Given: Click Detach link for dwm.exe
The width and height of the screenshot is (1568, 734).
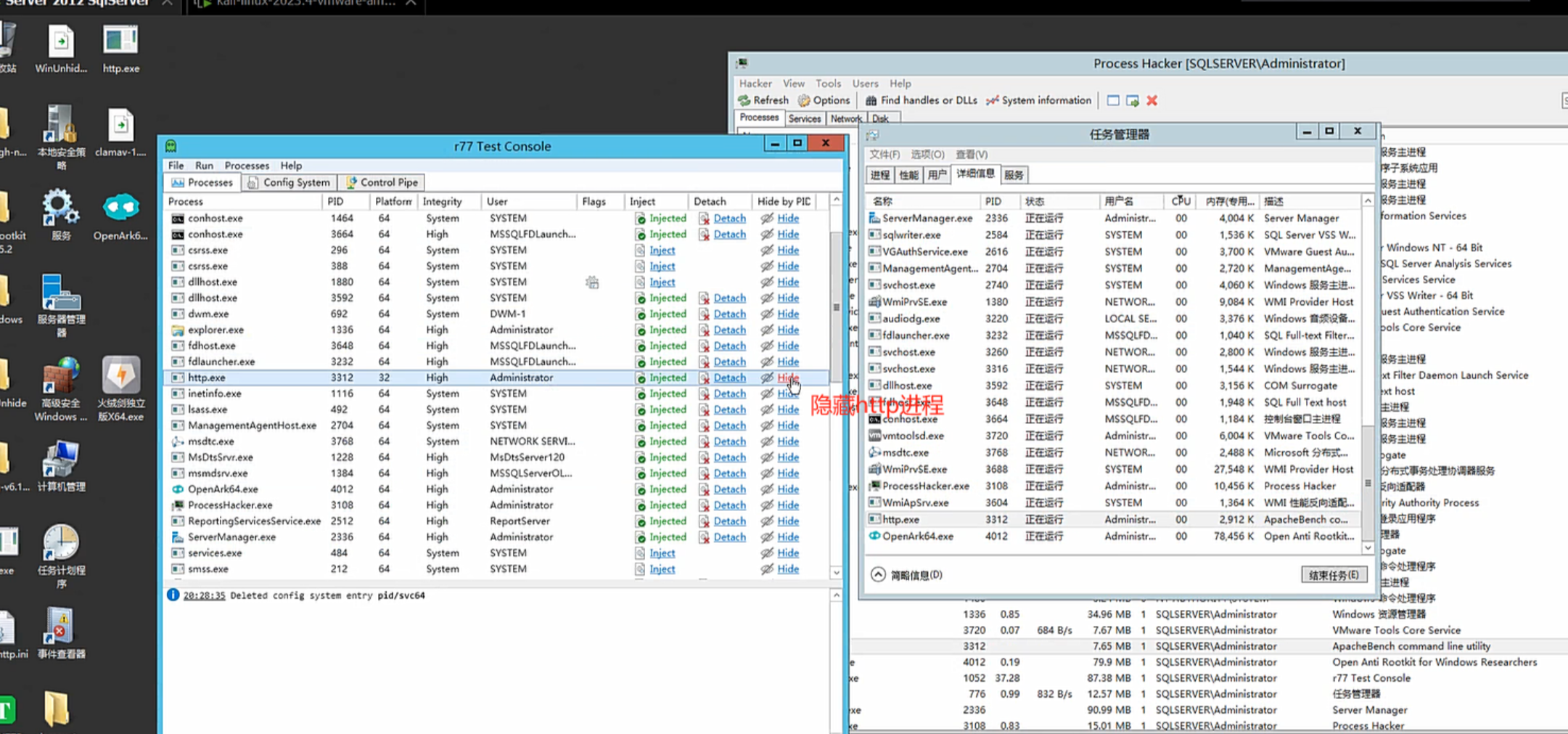Looking at the screenshot, I should 729,314.
